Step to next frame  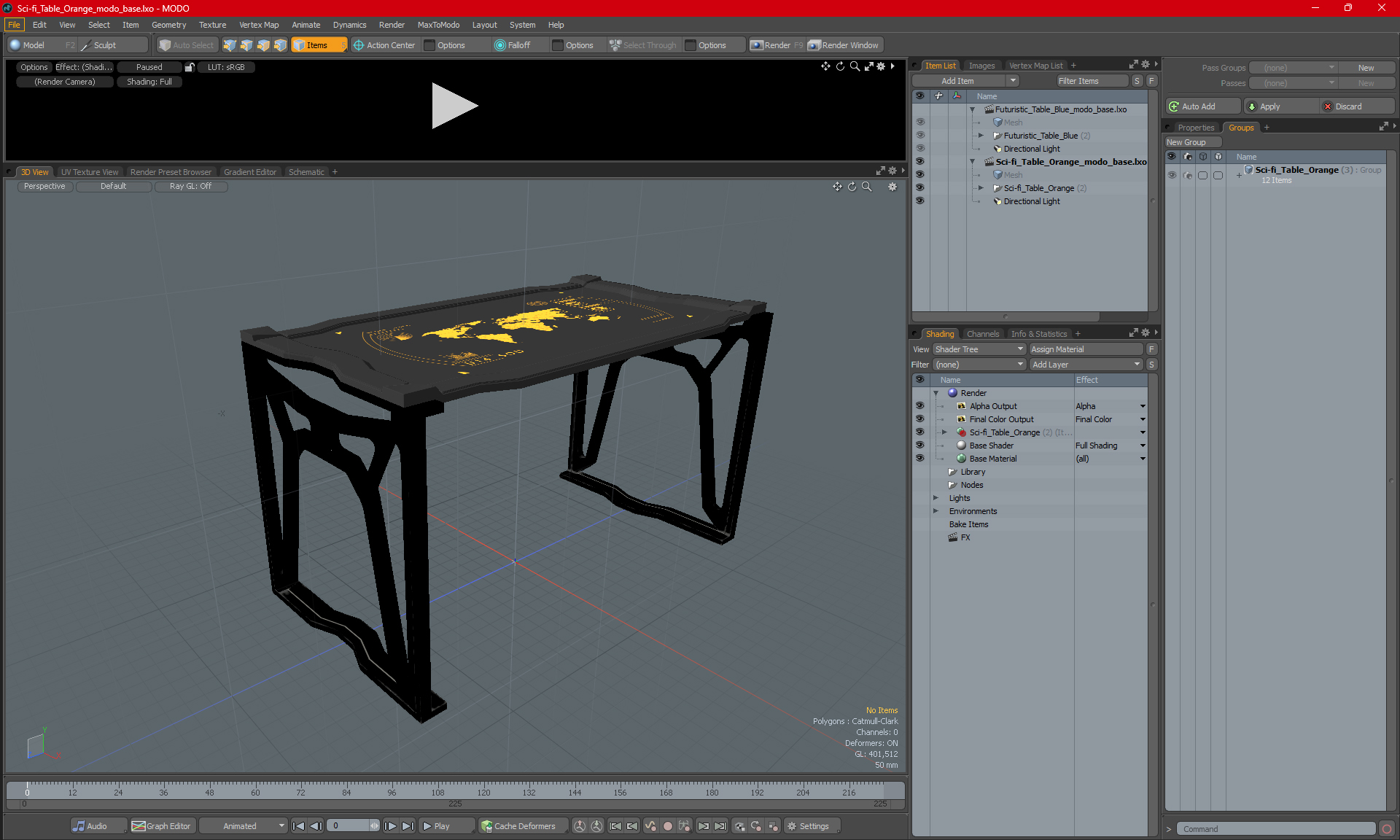391,826
